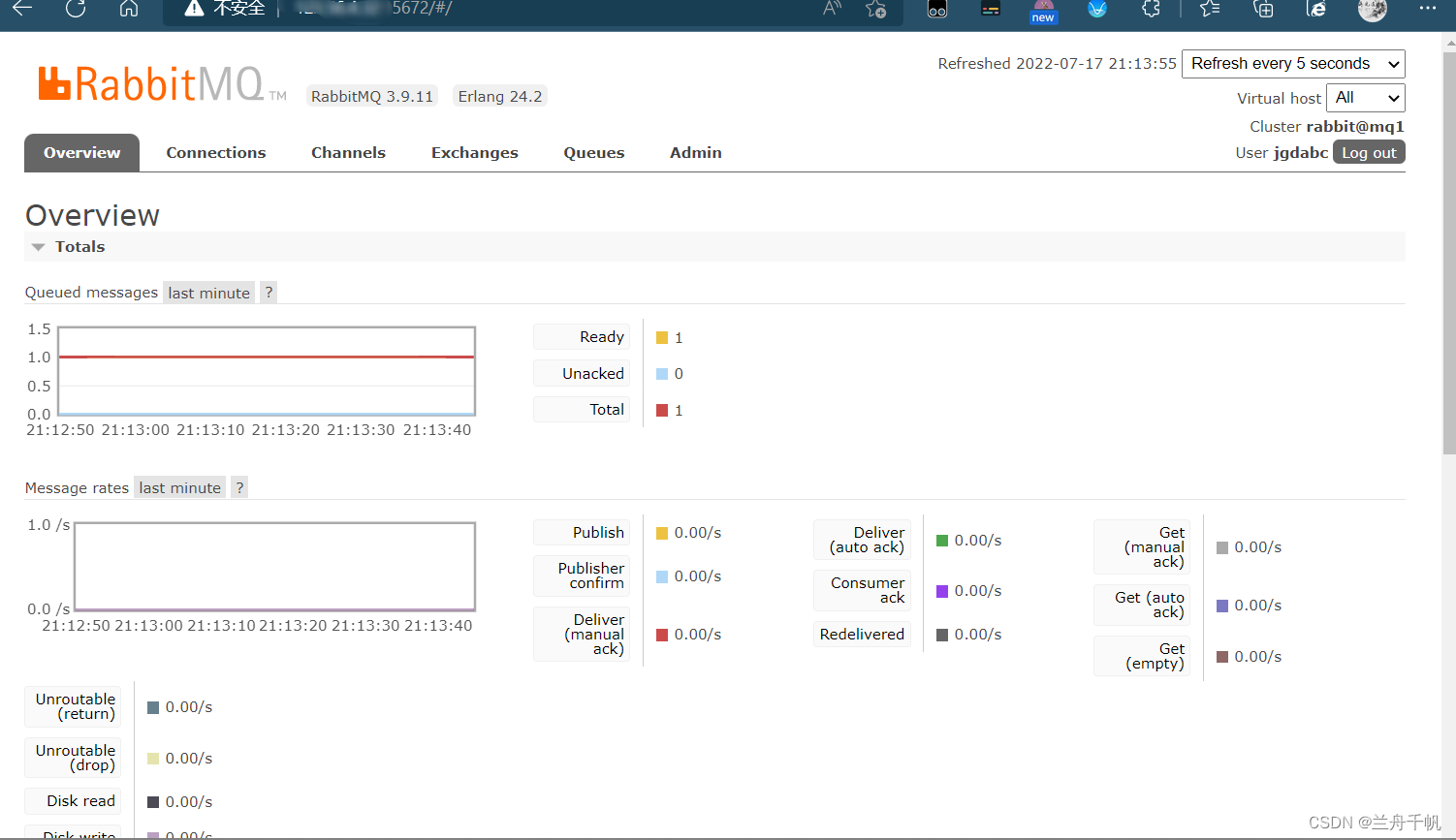Screen dimensions: 1456x840
Task: Click the browser back arrow
Action: [x=22, y=8]
